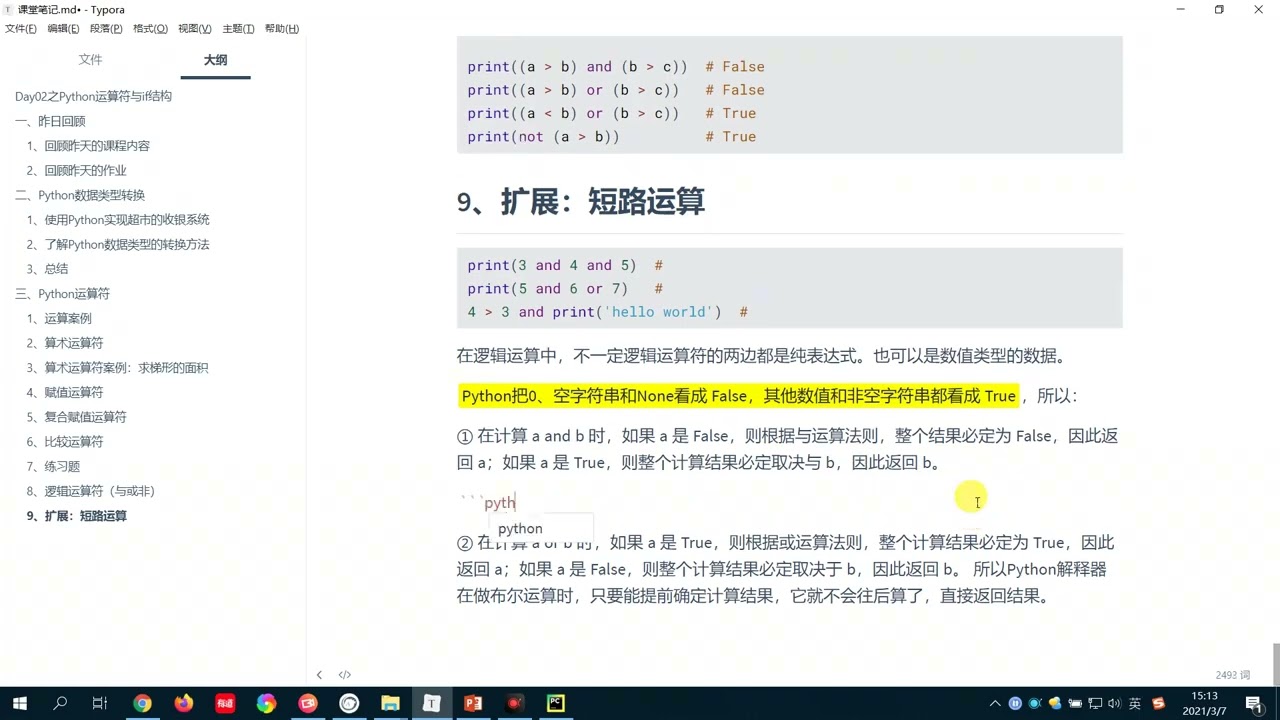Open the colorful pinwheel app on the taskbar

(x=266, y=703)
